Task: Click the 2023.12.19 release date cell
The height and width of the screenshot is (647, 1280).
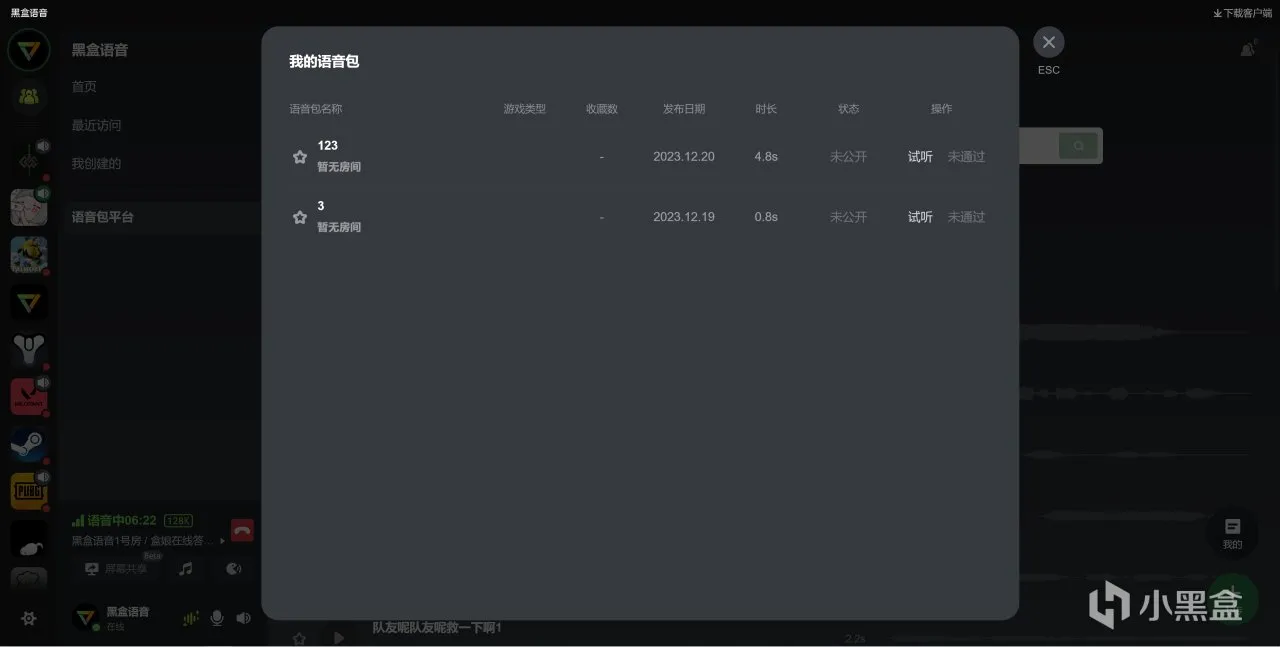Action: (x=684, y=217)
